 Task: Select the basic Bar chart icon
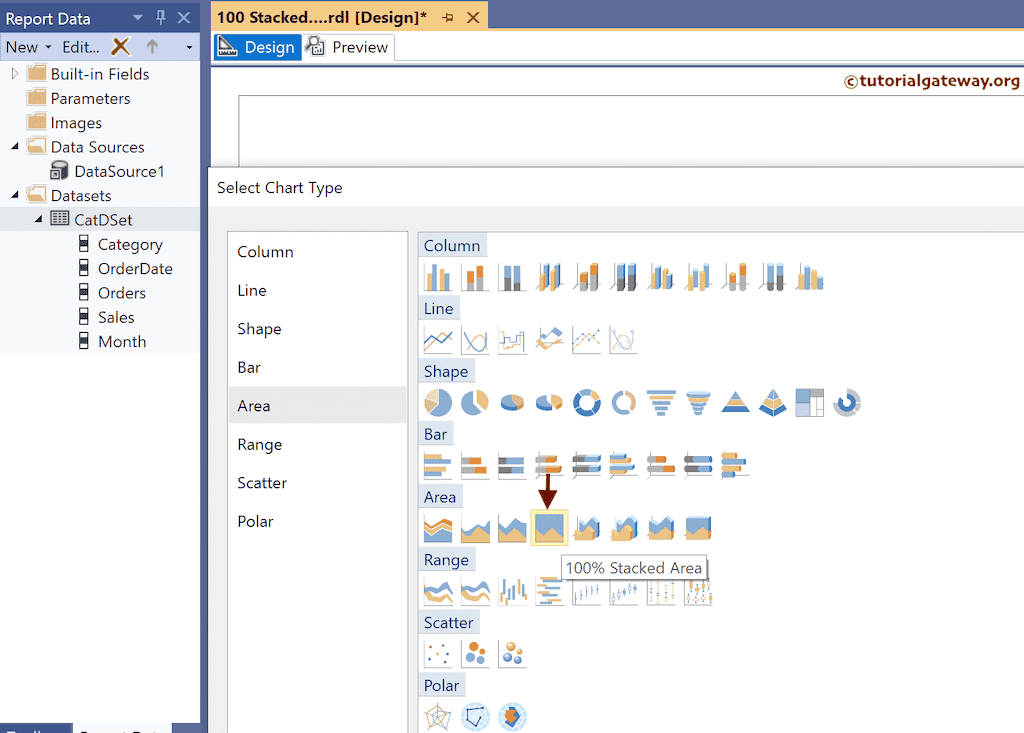pyautogui.click(x=438, y=465)
